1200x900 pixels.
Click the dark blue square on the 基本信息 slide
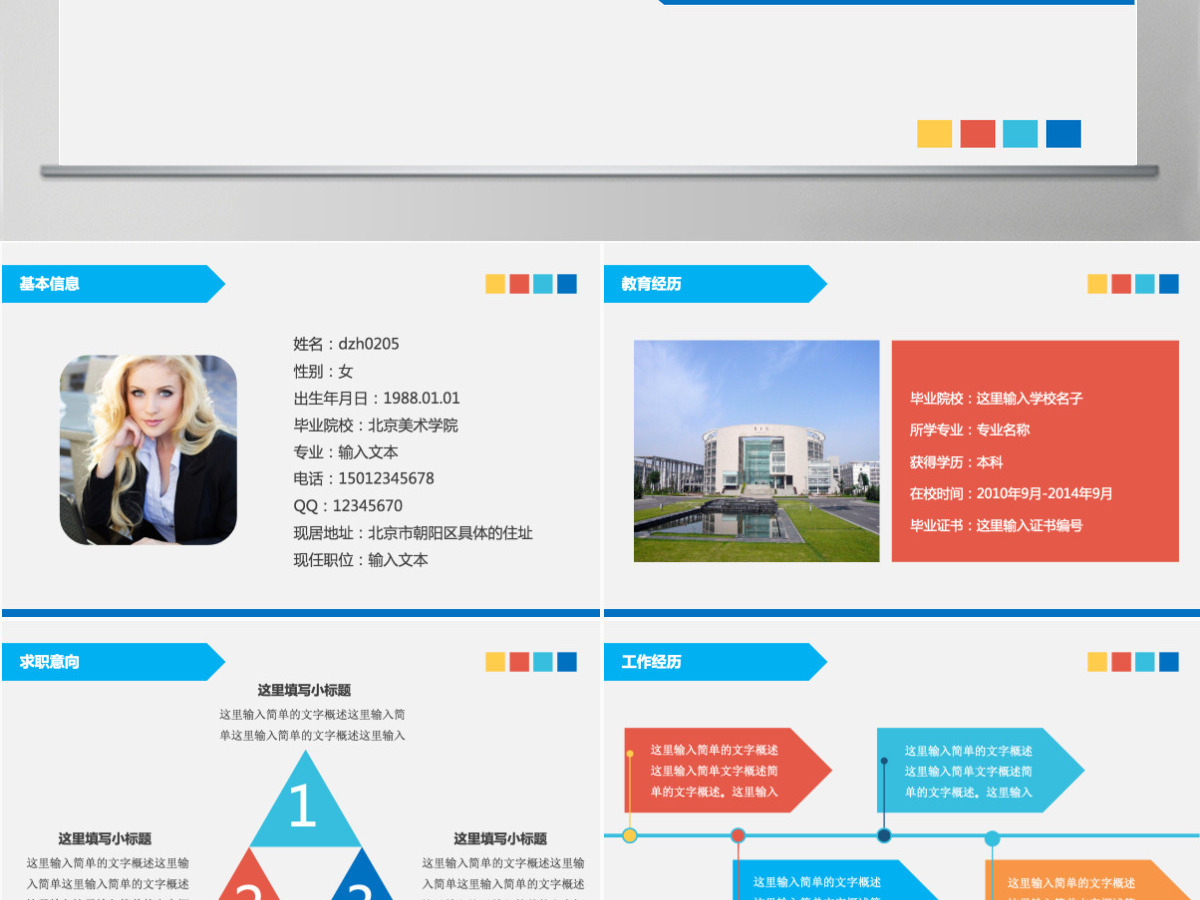click(567, 284)
